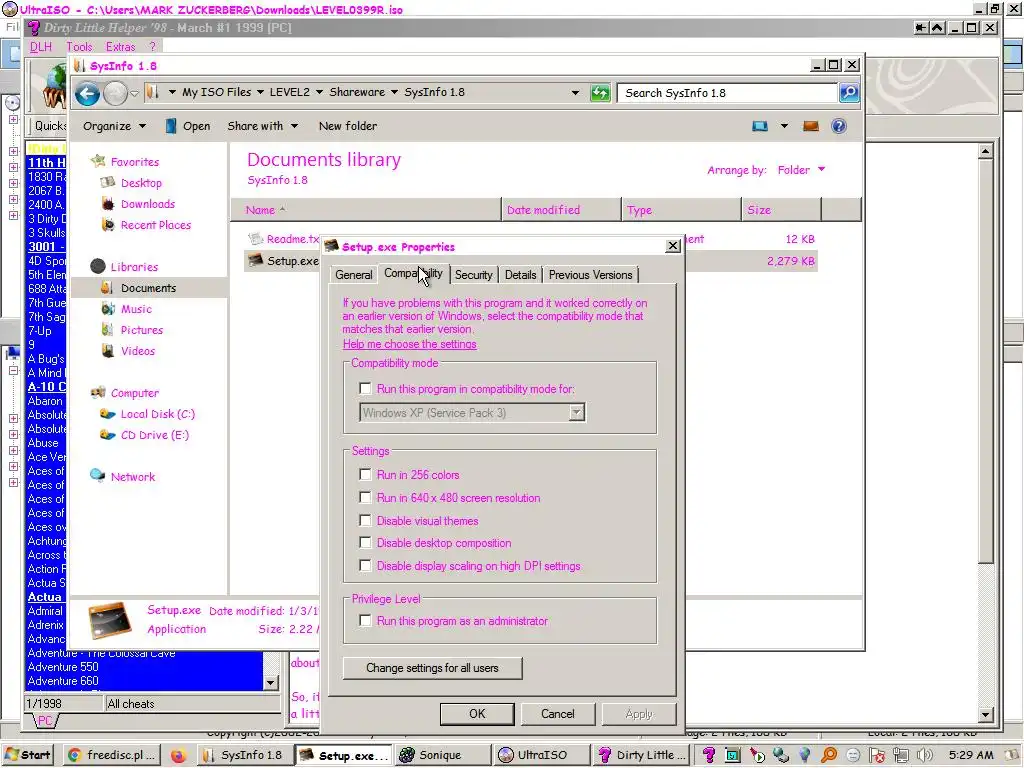The width and height of the screenshot is (1024, 768).
Task: Go back with the Explorer back arrow
Action: (87, 93)
